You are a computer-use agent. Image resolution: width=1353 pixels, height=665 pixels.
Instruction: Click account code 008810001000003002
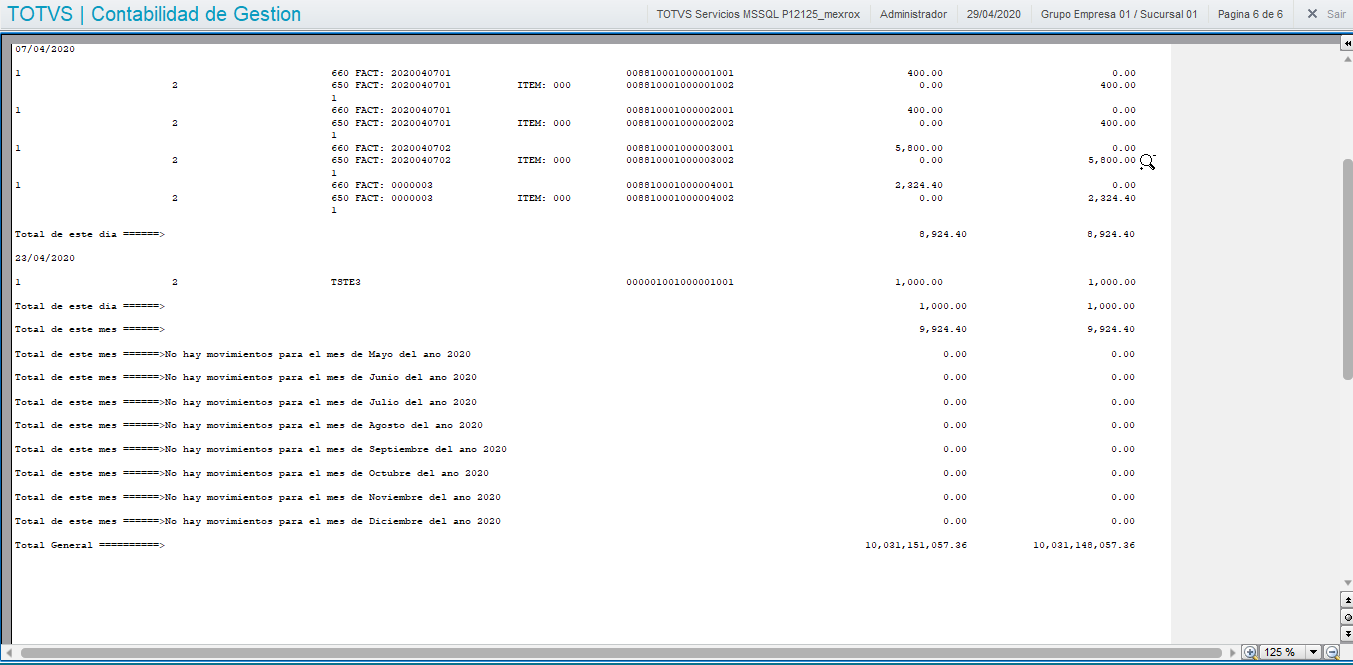(x=680, y=160)
